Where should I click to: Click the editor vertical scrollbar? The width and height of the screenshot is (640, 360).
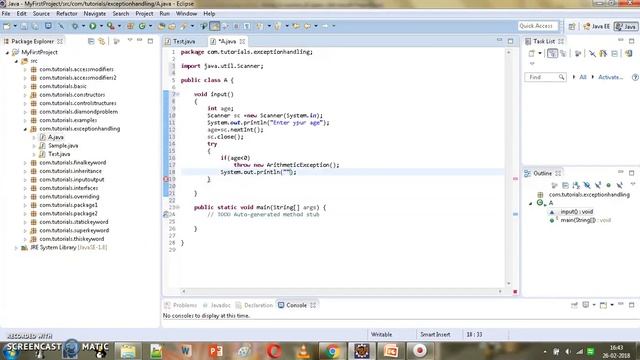[509, 168]
